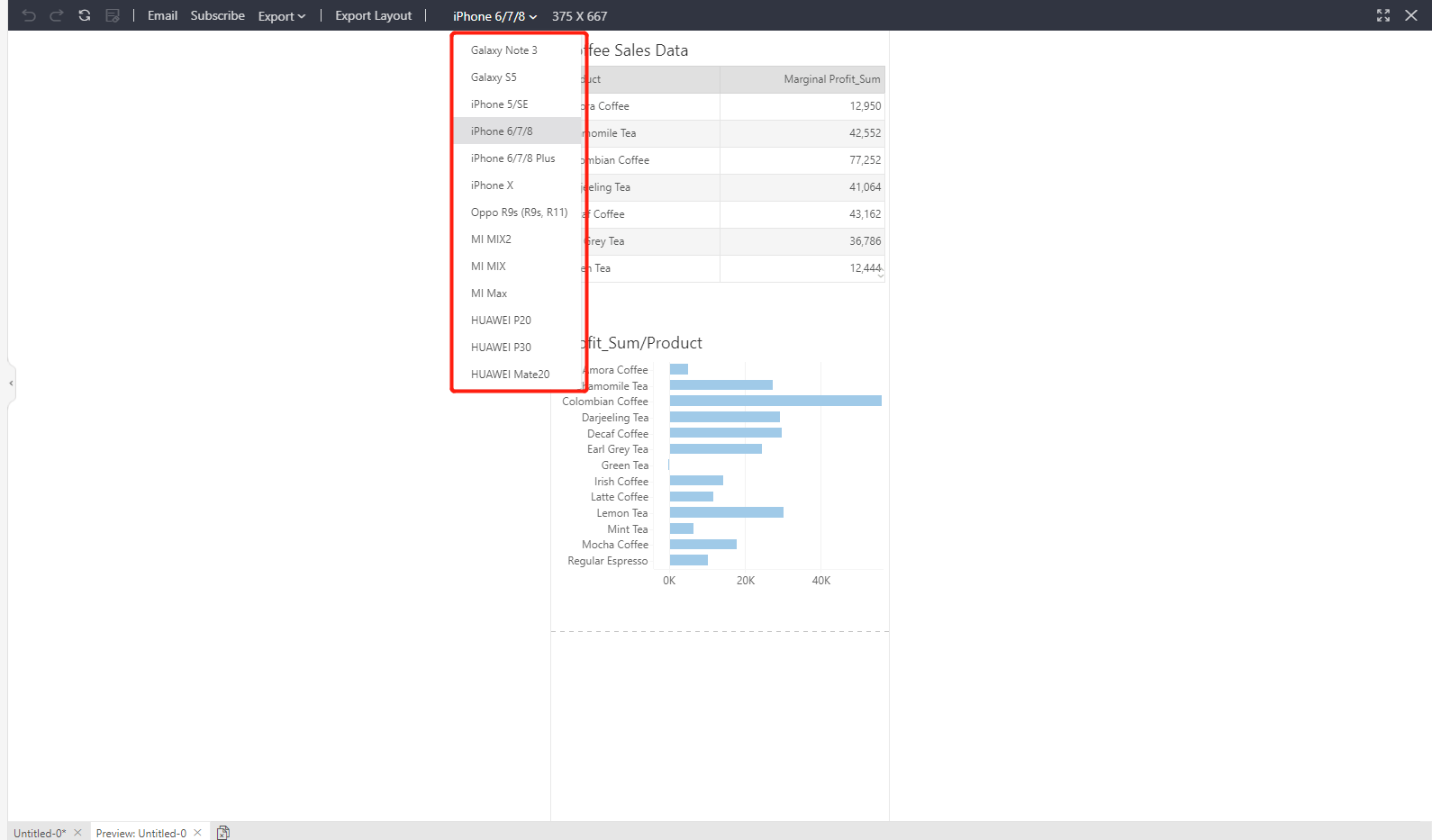Close the Preview: Untitled-0 tab

[197, 832]
